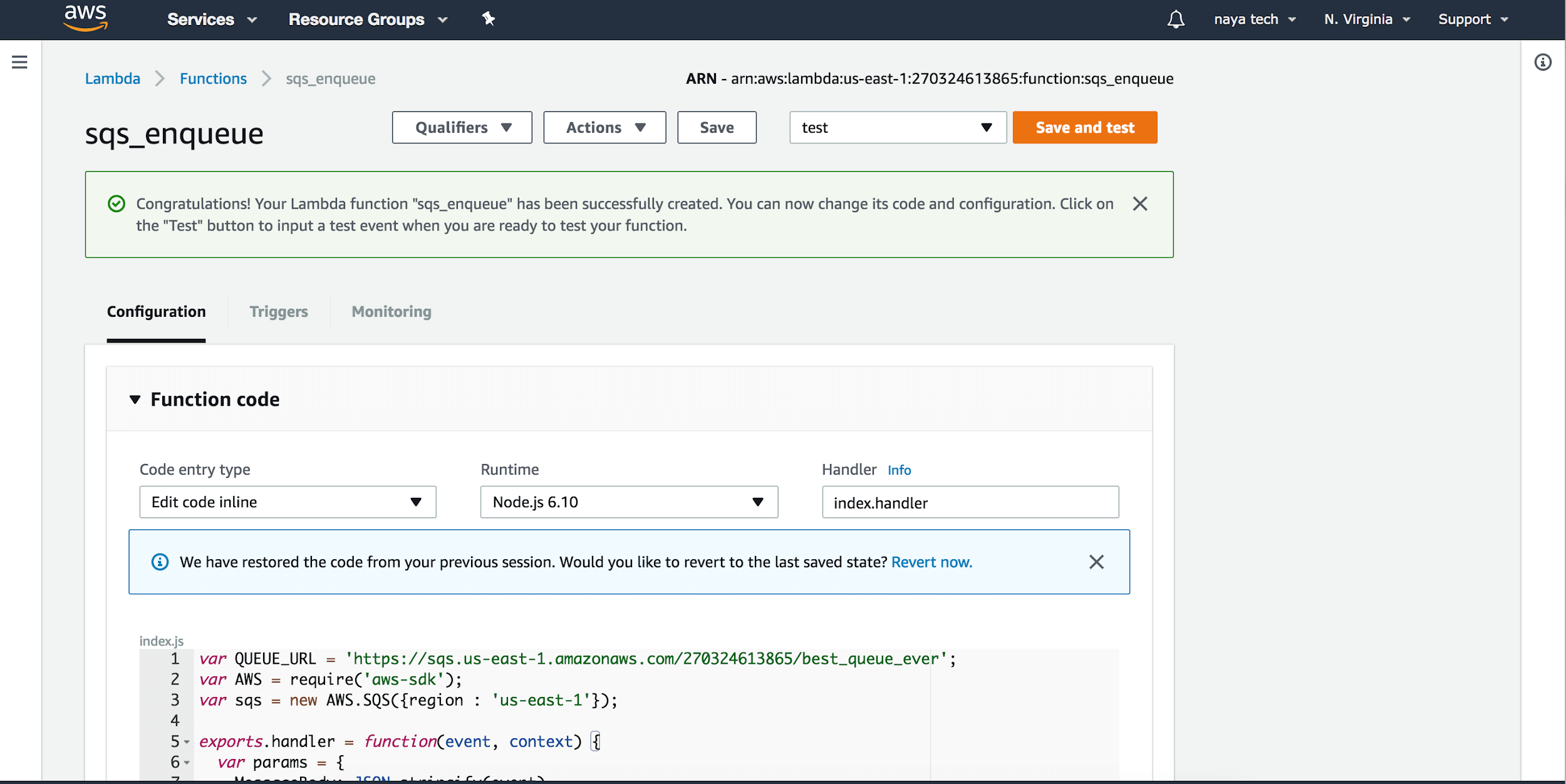
Task: Click the sqs_enqueue breadcrumb text
Action: 331,79
